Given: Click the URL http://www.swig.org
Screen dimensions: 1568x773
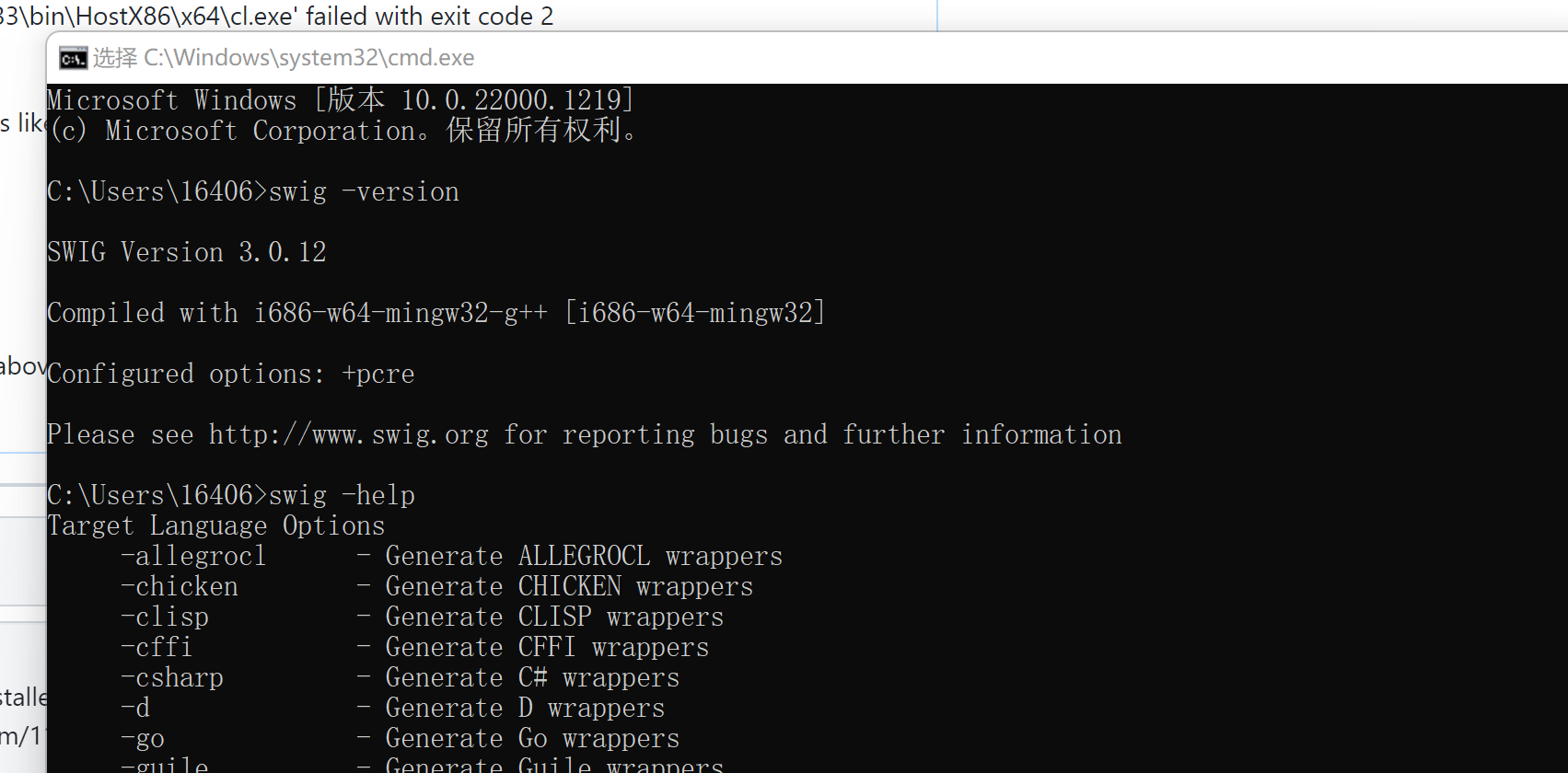Looking at the screenshot, I should coord(348,433).
